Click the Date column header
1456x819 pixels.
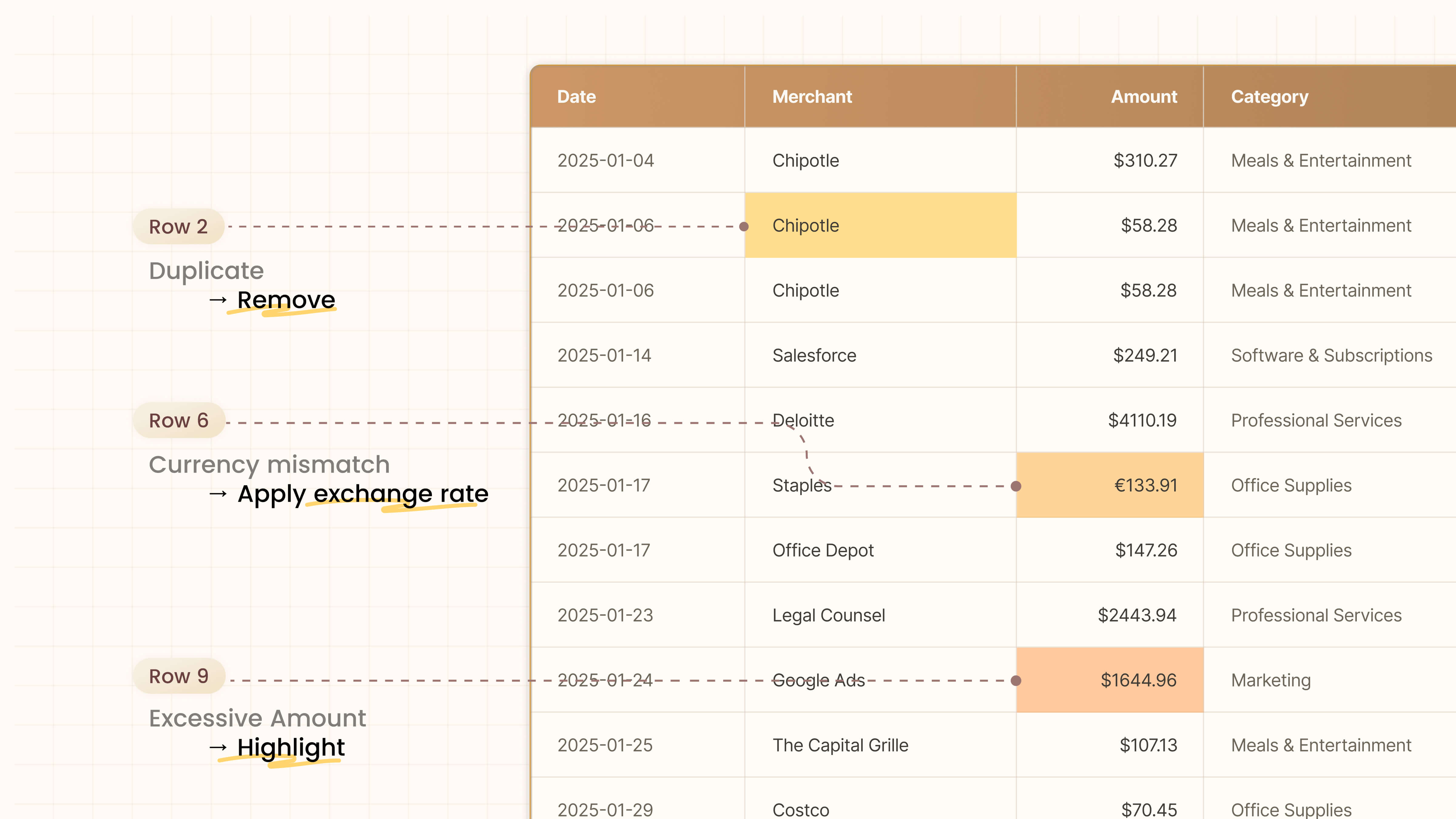[x=577, y=97]
